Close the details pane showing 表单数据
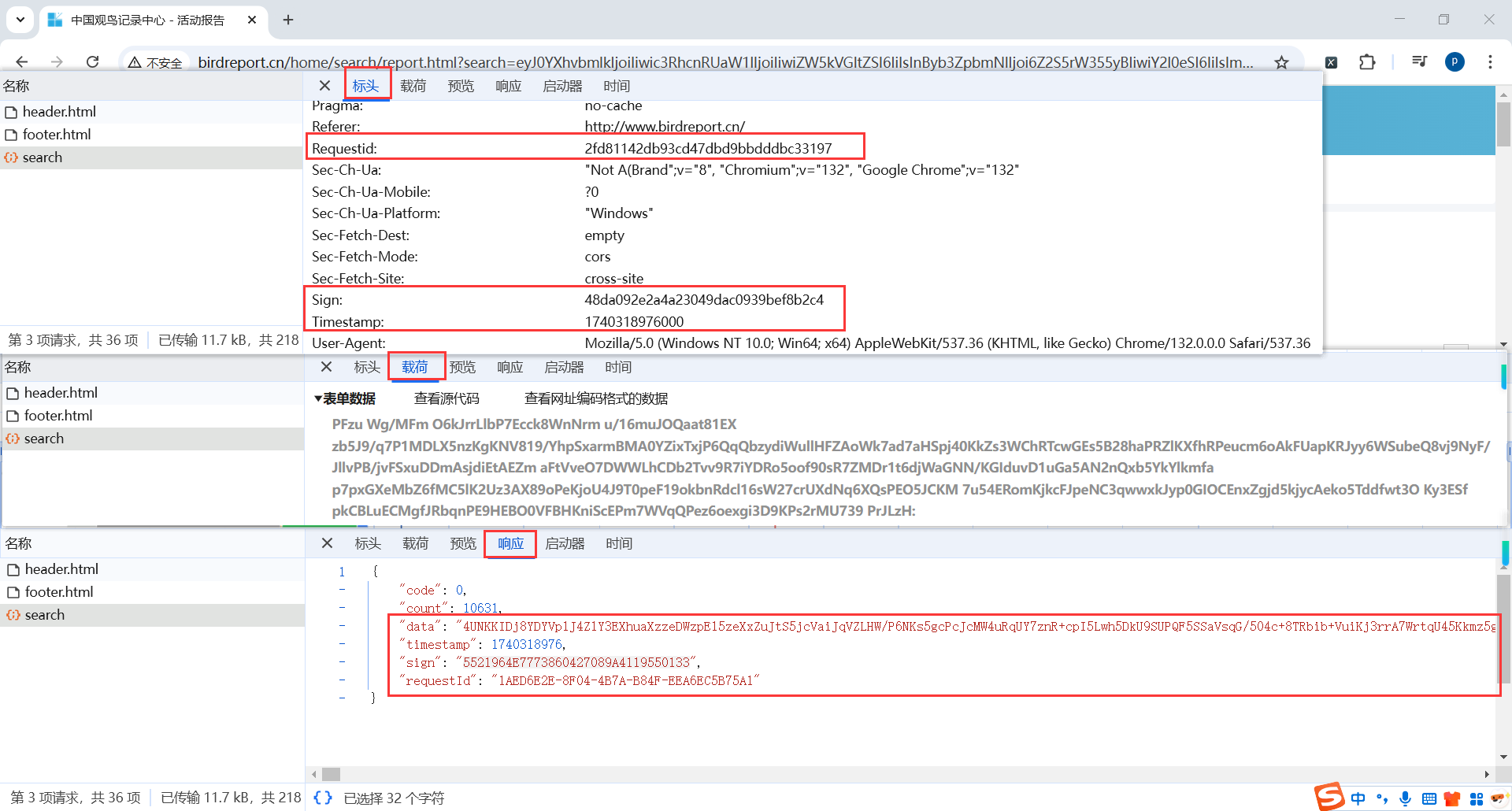 pyautogui.click(x=326, y=367)
